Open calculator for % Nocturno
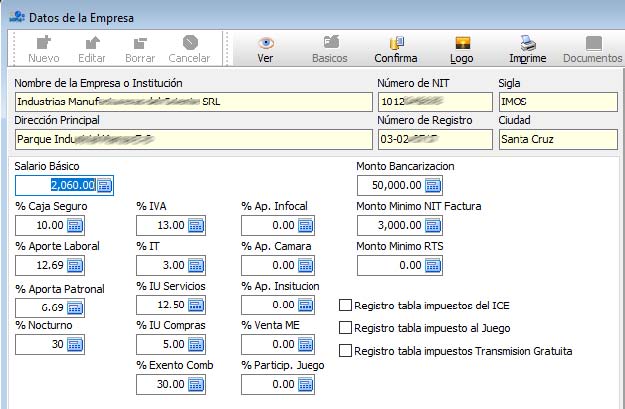 [x=75, y=344]
